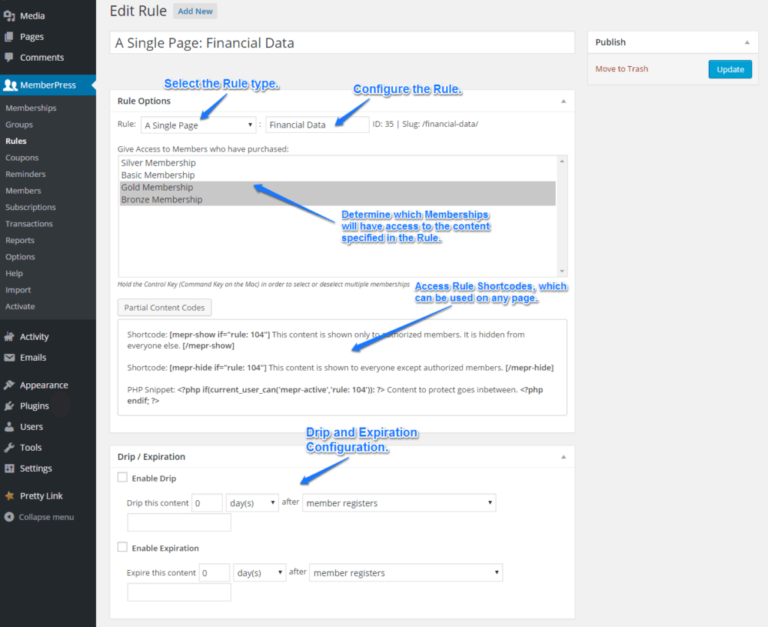Open the Memberships submenu item
The height and width of the screenshot is (627, 768).
point(31,108)
